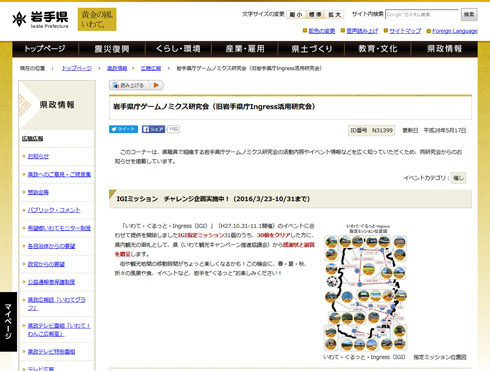Open the Foreign Language link
Viewport: 490px width, 371px height.
pos(455,31)
